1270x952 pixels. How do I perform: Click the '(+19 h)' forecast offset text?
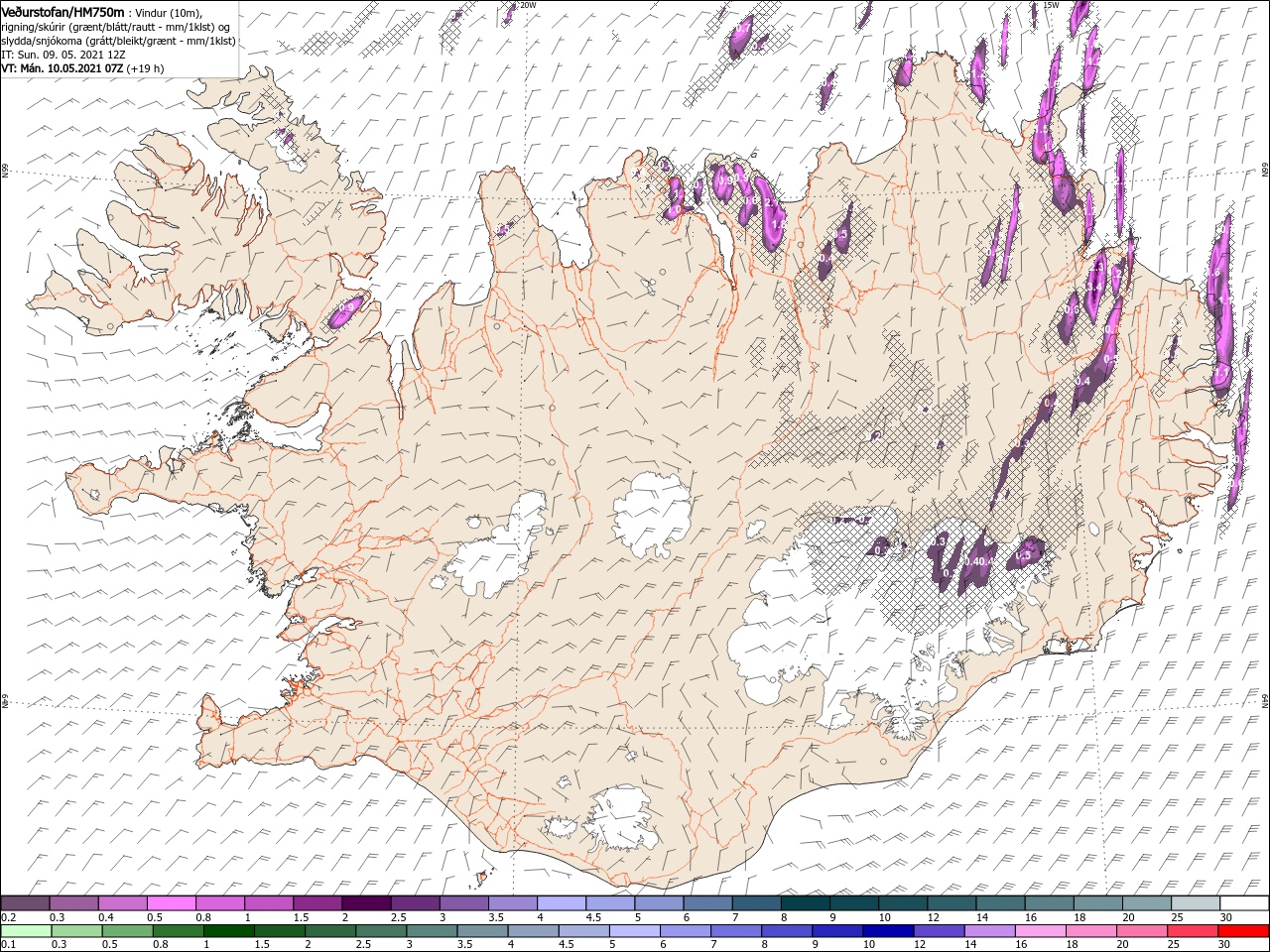point(145,68)
